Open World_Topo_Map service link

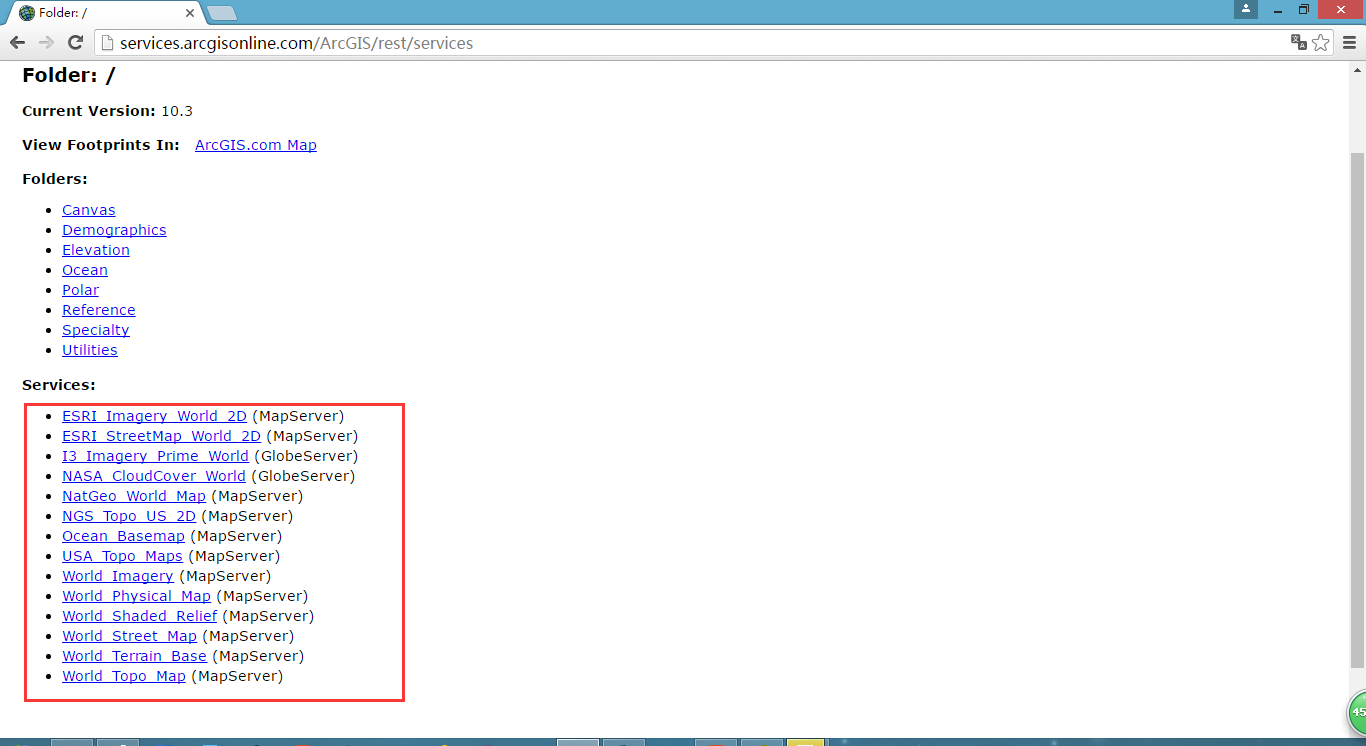click(124, 676)
